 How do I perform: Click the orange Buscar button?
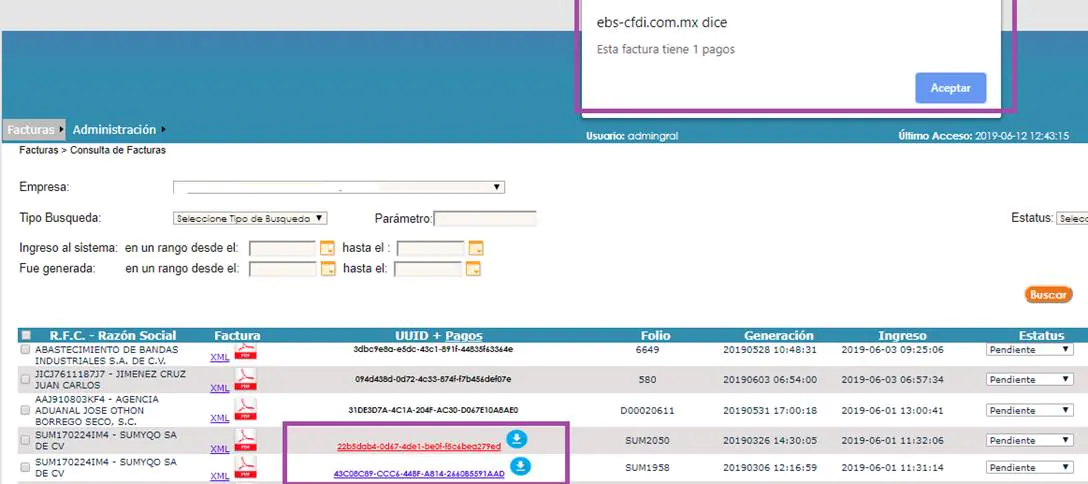click(x=1048, y=295)
